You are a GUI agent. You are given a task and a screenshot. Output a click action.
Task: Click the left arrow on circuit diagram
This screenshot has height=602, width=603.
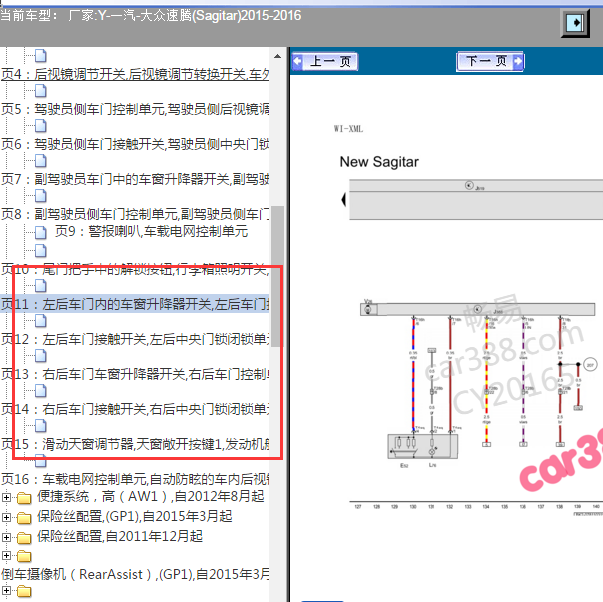click(x=344, y=200)
